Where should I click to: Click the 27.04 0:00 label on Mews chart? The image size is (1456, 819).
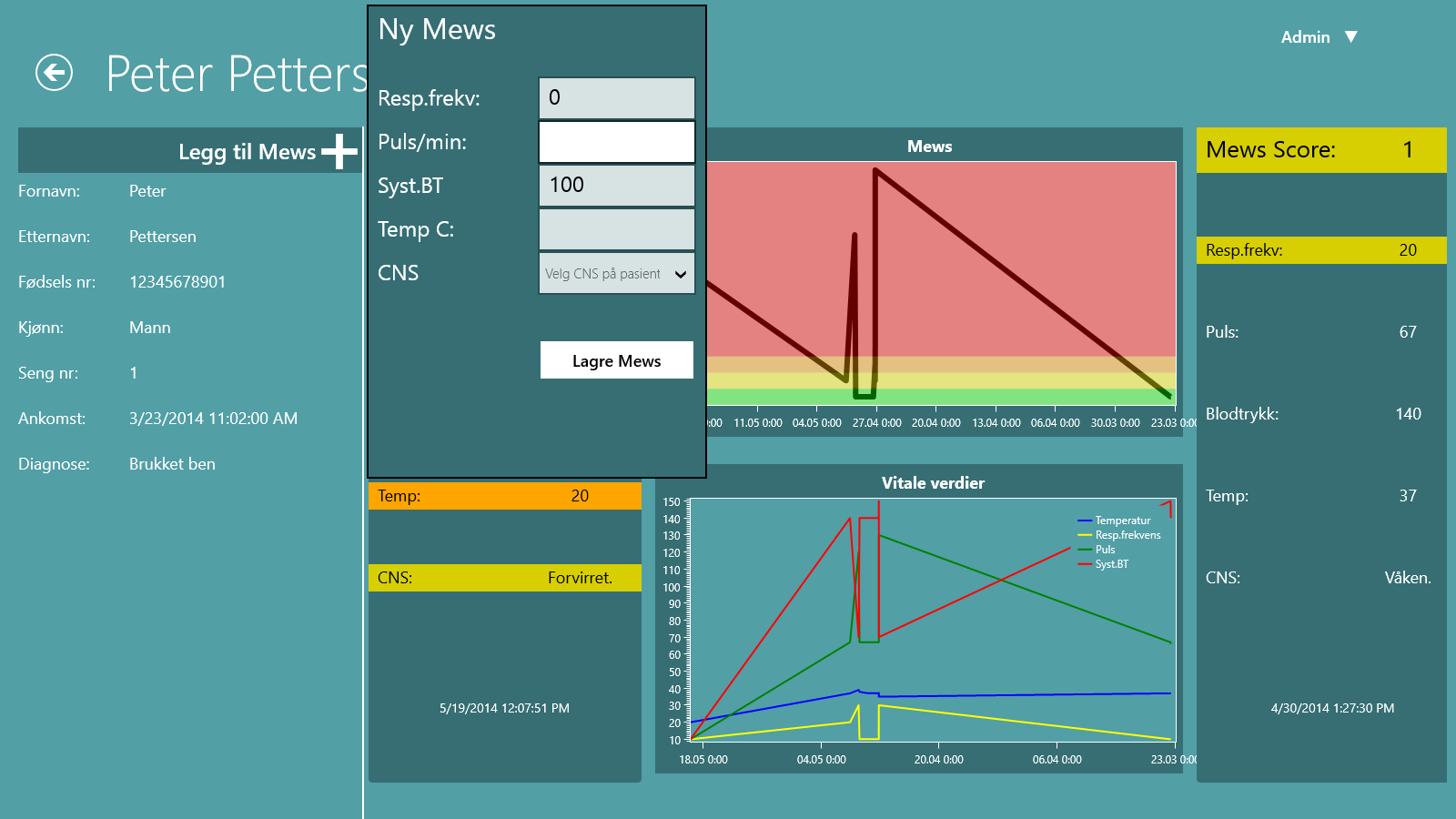(x=876, y=423)
